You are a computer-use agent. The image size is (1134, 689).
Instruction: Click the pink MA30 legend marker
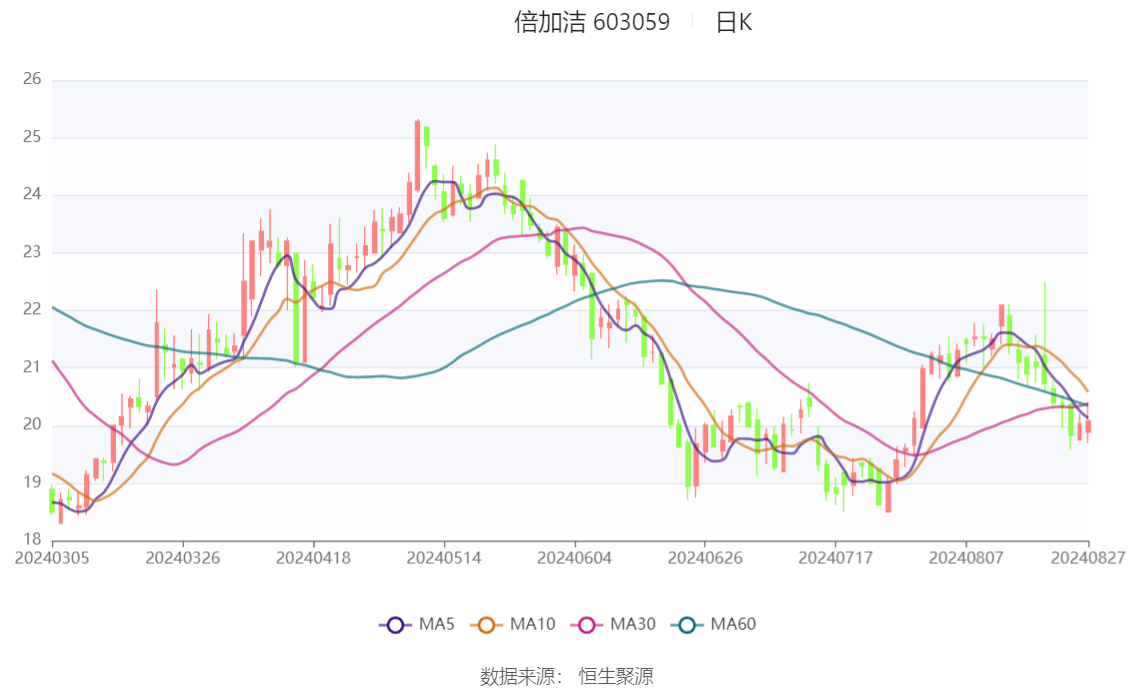[x=587, y=625]
